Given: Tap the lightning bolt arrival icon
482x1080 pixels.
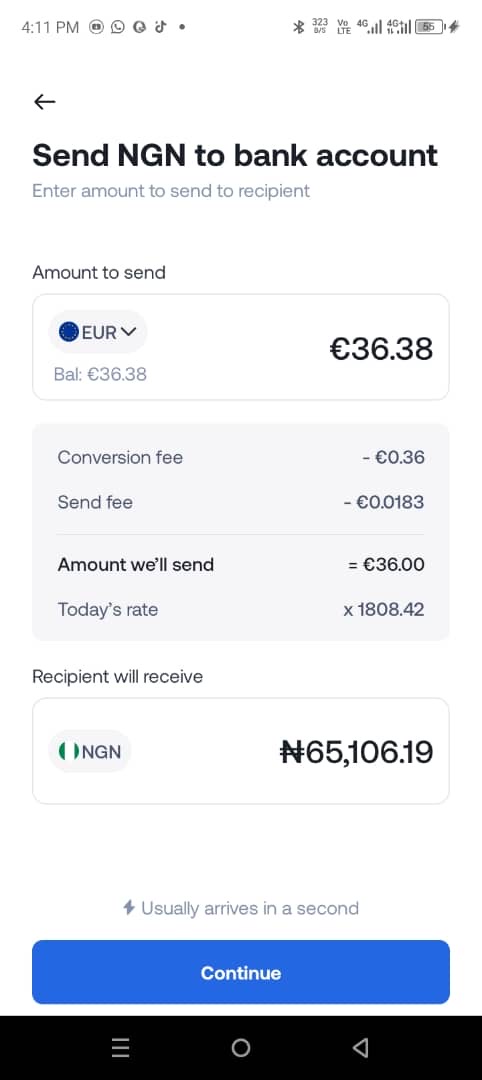Looking at the screenshot, I should (129, 907).
